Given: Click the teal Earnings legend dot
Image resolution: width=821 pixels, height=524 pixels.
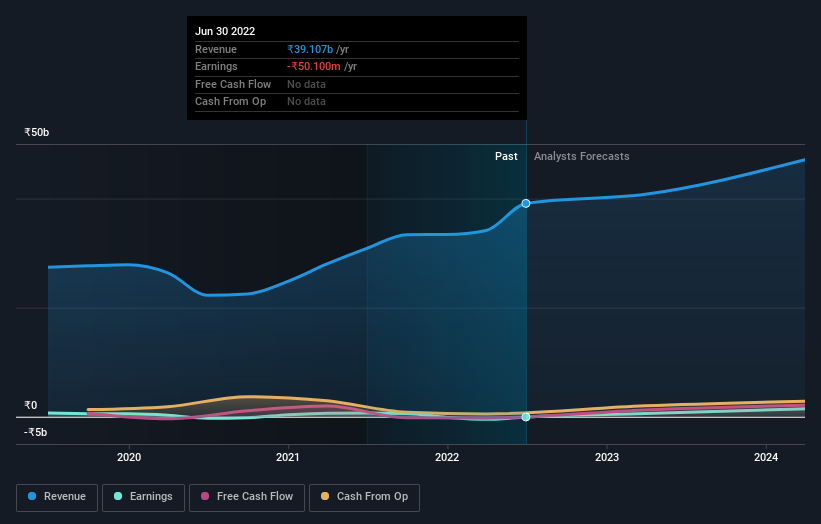Looking at the screenshot, I should [118, 496].
